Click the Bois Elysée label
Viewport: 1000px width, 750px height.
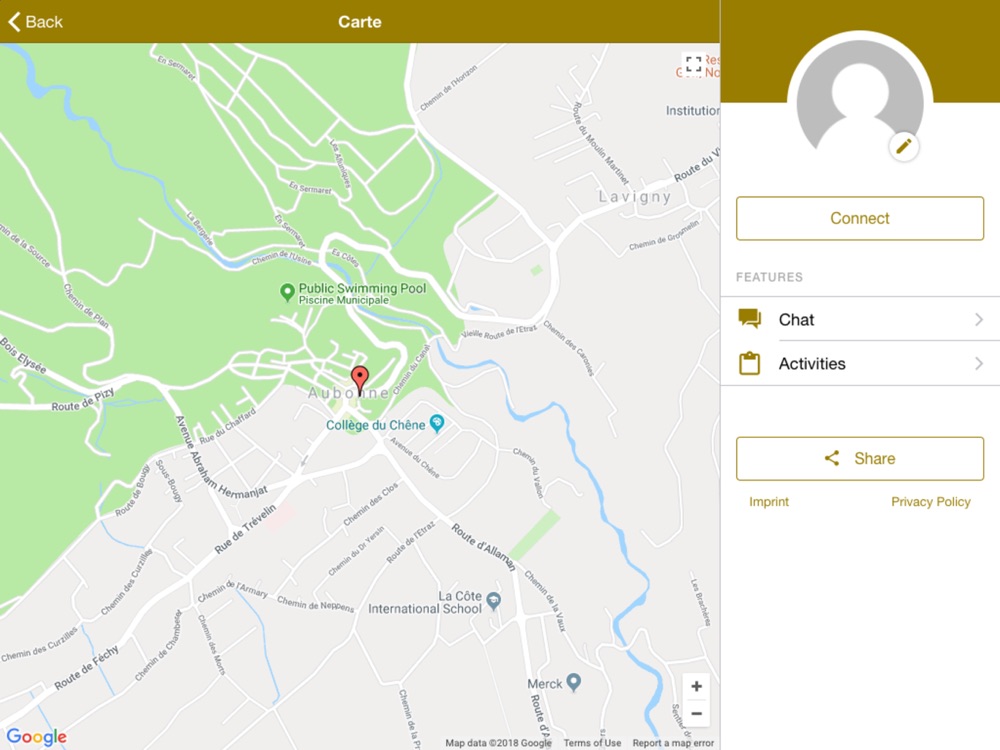(22, 355)
